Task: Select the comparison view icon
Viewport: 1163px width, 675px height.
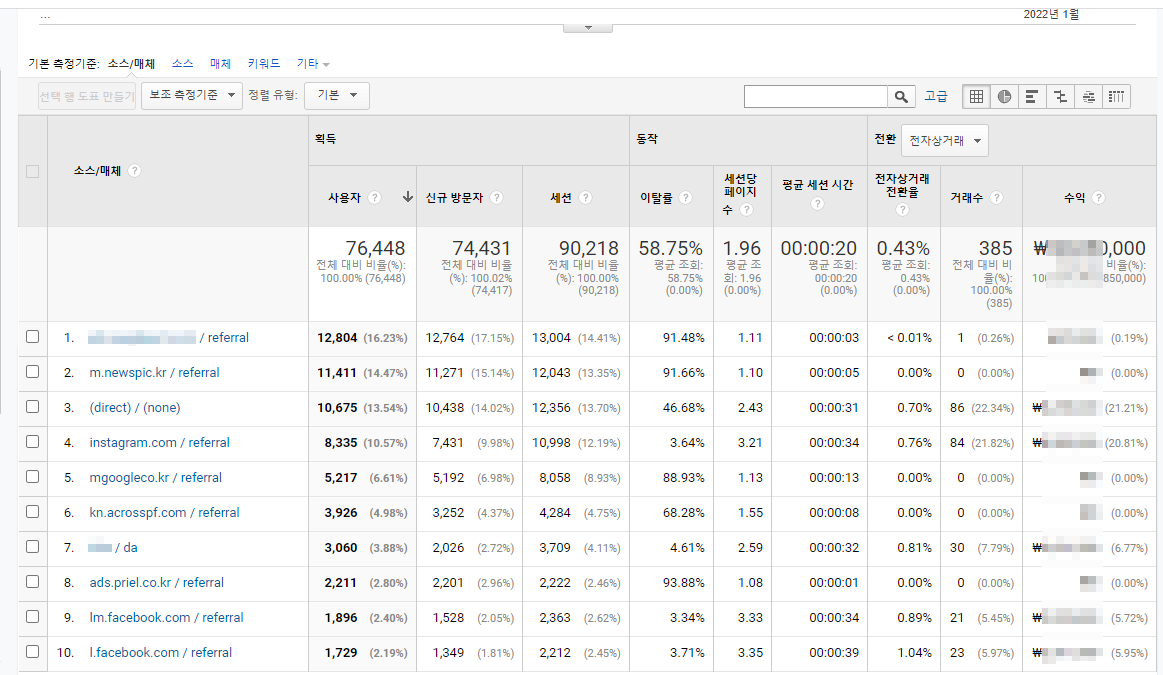Action: 1060,97
